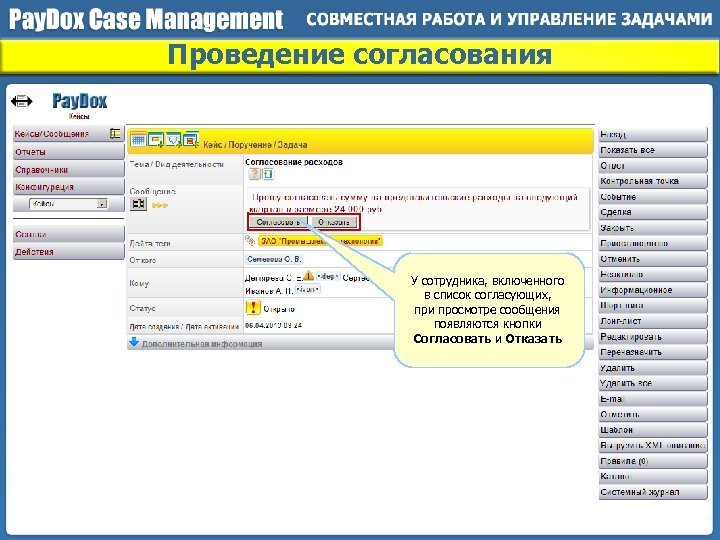Click the Показать все button
Image resolution: width=720 pixels, height=540 pixels.
(x=652, y=150)
